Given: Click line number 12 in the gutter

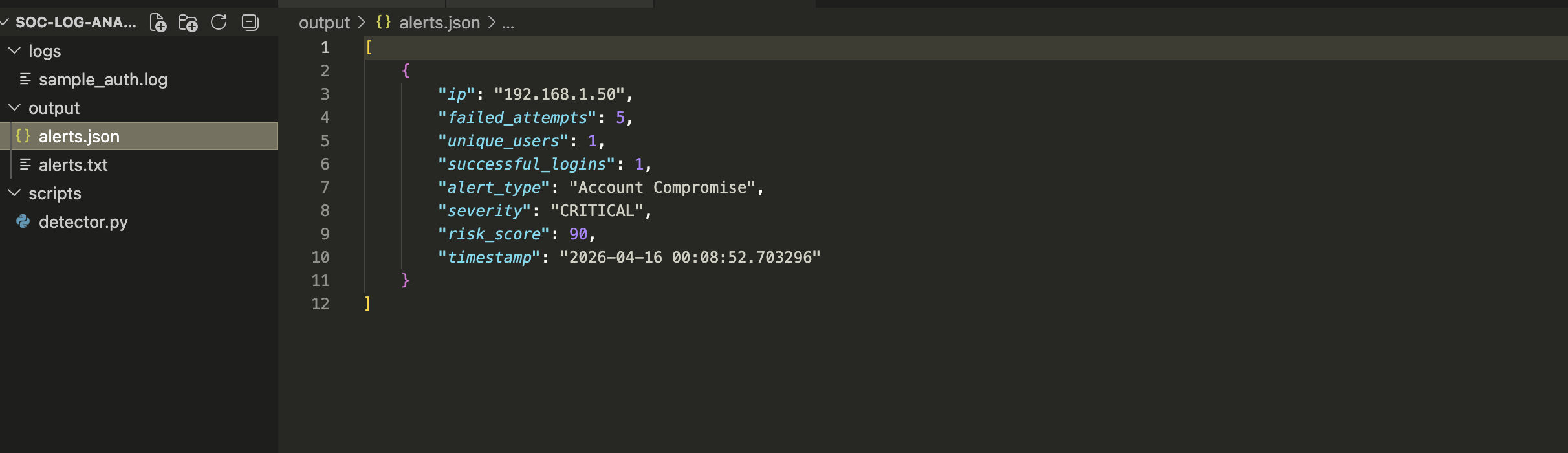Looking at the screenshot, I should click(320, 304).
